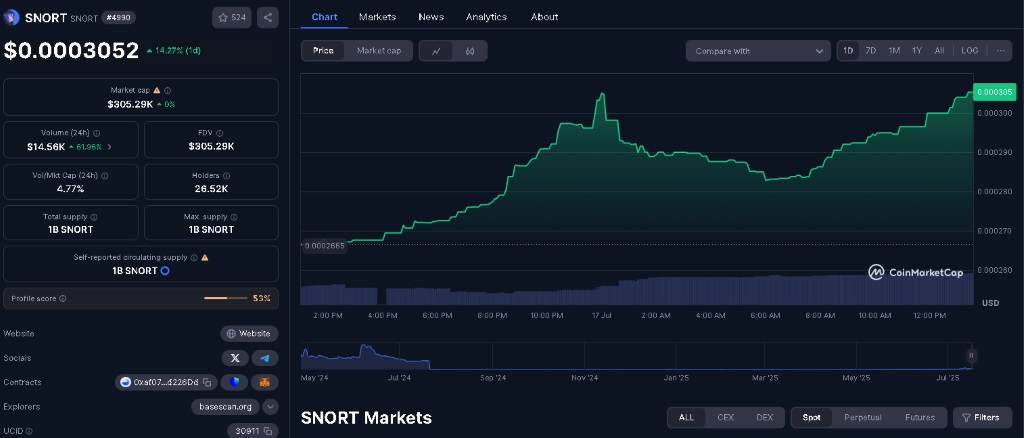Click the blue shield security icon

pos(234,382)
